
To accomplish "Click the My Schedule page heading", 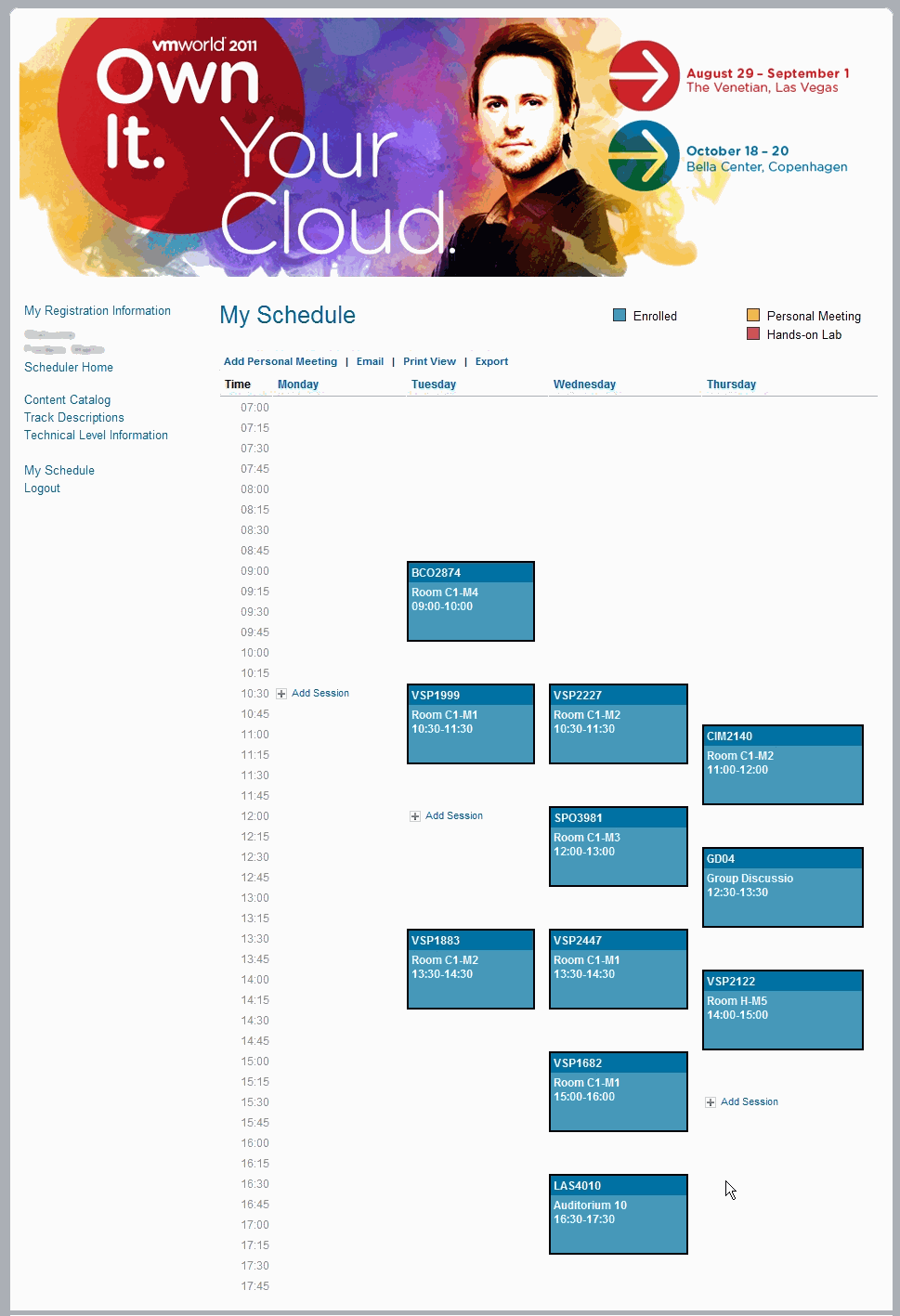I will (288, 315).
